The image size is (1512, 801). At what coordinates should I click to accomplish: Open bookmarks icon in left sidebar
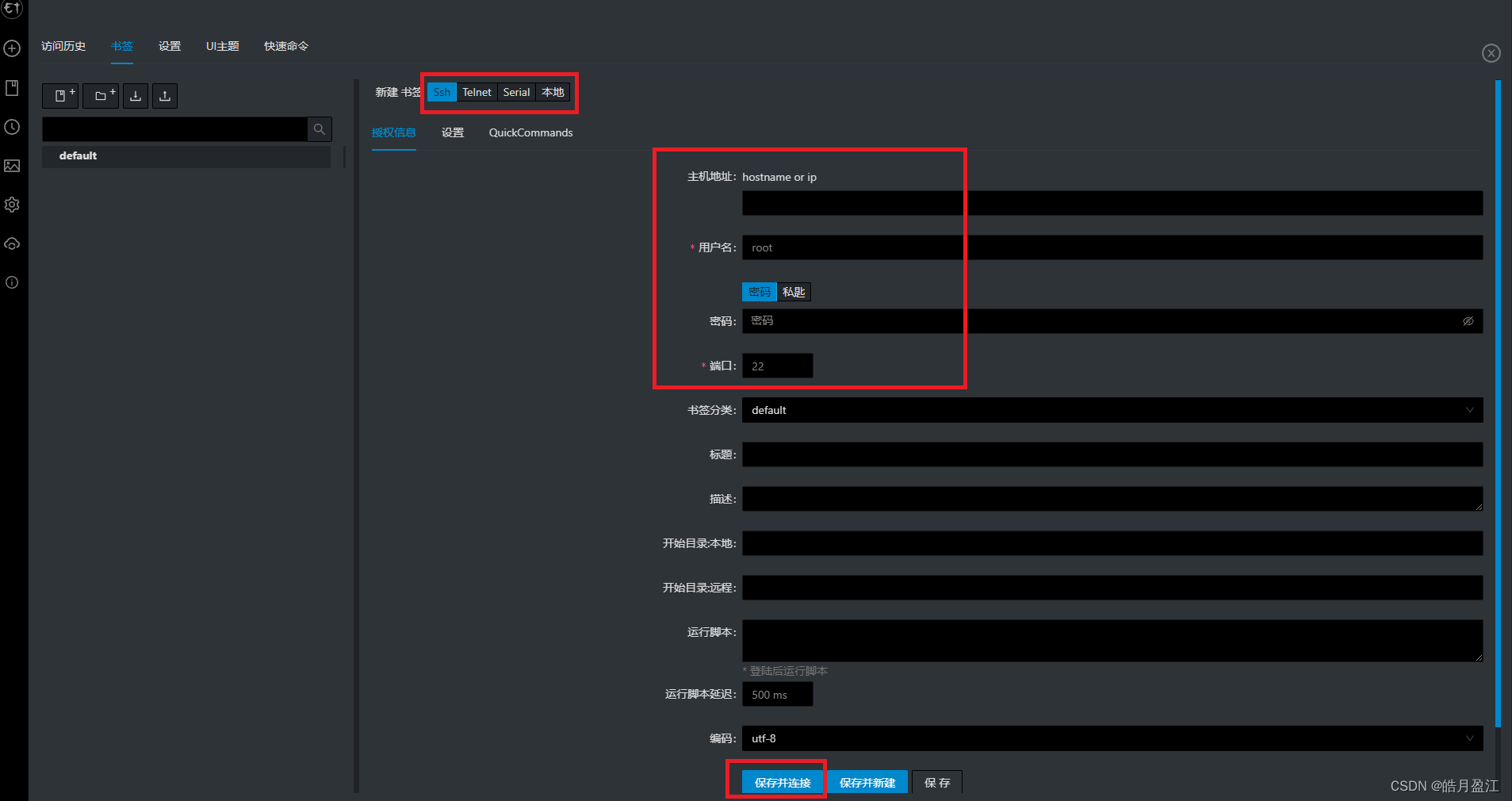(x=12, y=87)
